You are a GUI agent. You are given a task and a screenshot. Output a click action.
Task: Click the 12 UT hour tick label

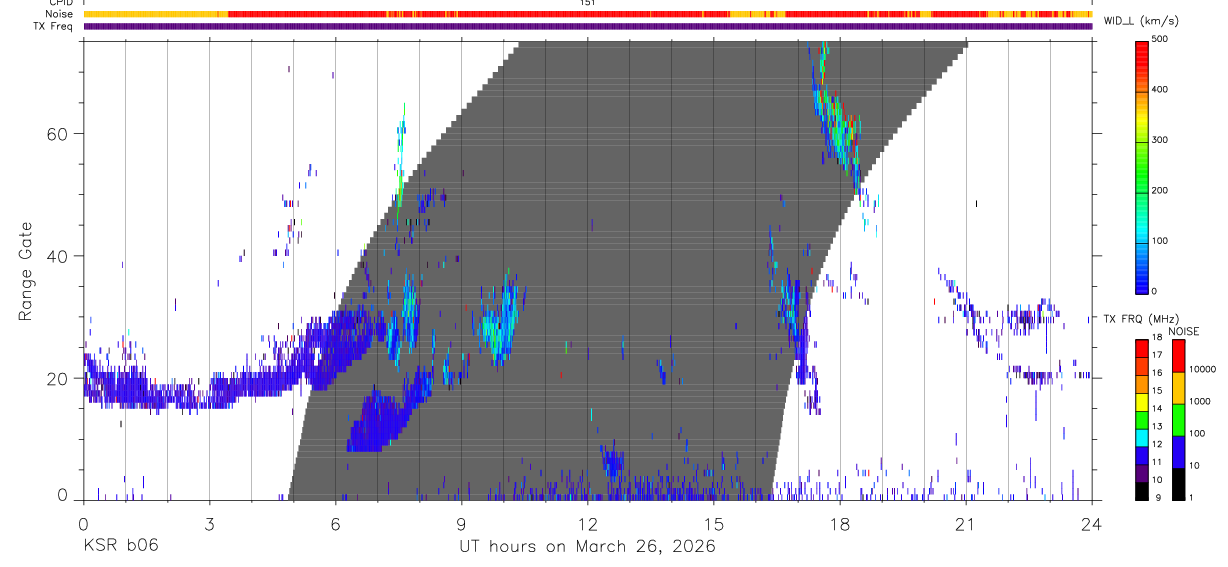click(x=587, y=523)
